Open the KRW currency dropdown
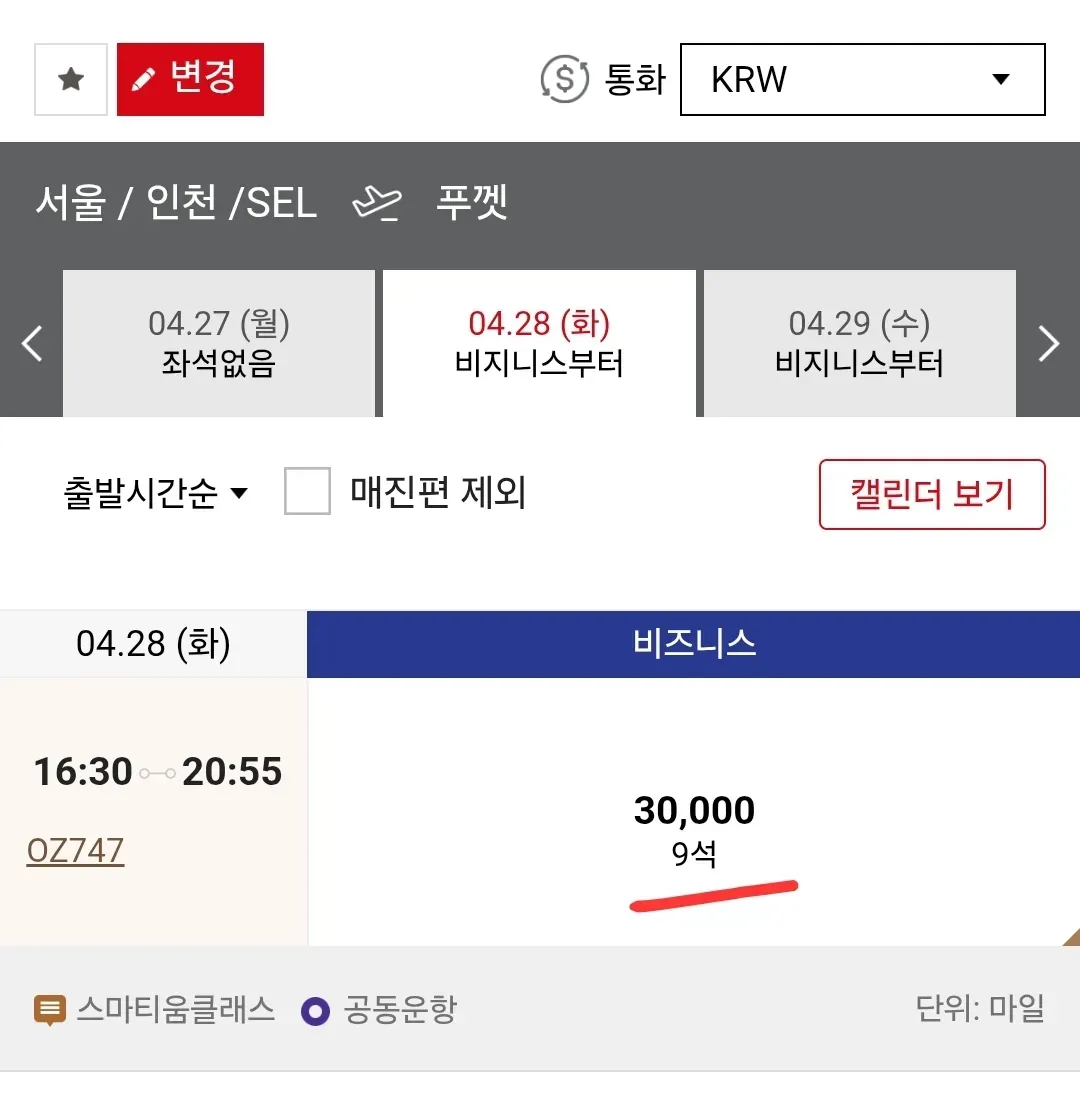Viewport: 1080px width, 1116px height. pyautogui.click(x=862, y=80)
